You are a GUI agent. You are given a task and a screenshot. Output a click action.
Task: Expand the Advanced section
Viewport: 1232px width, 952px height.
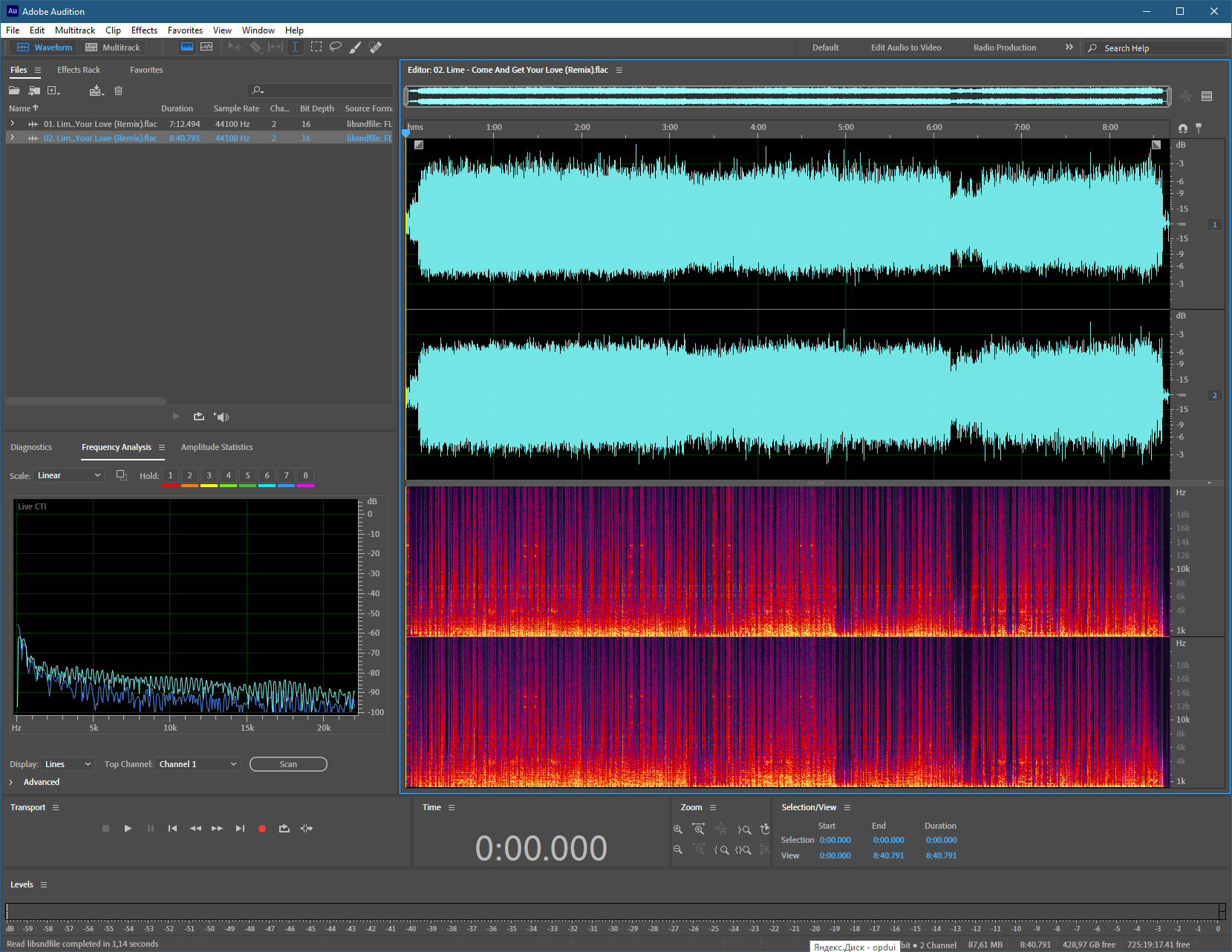click(11, 782)
